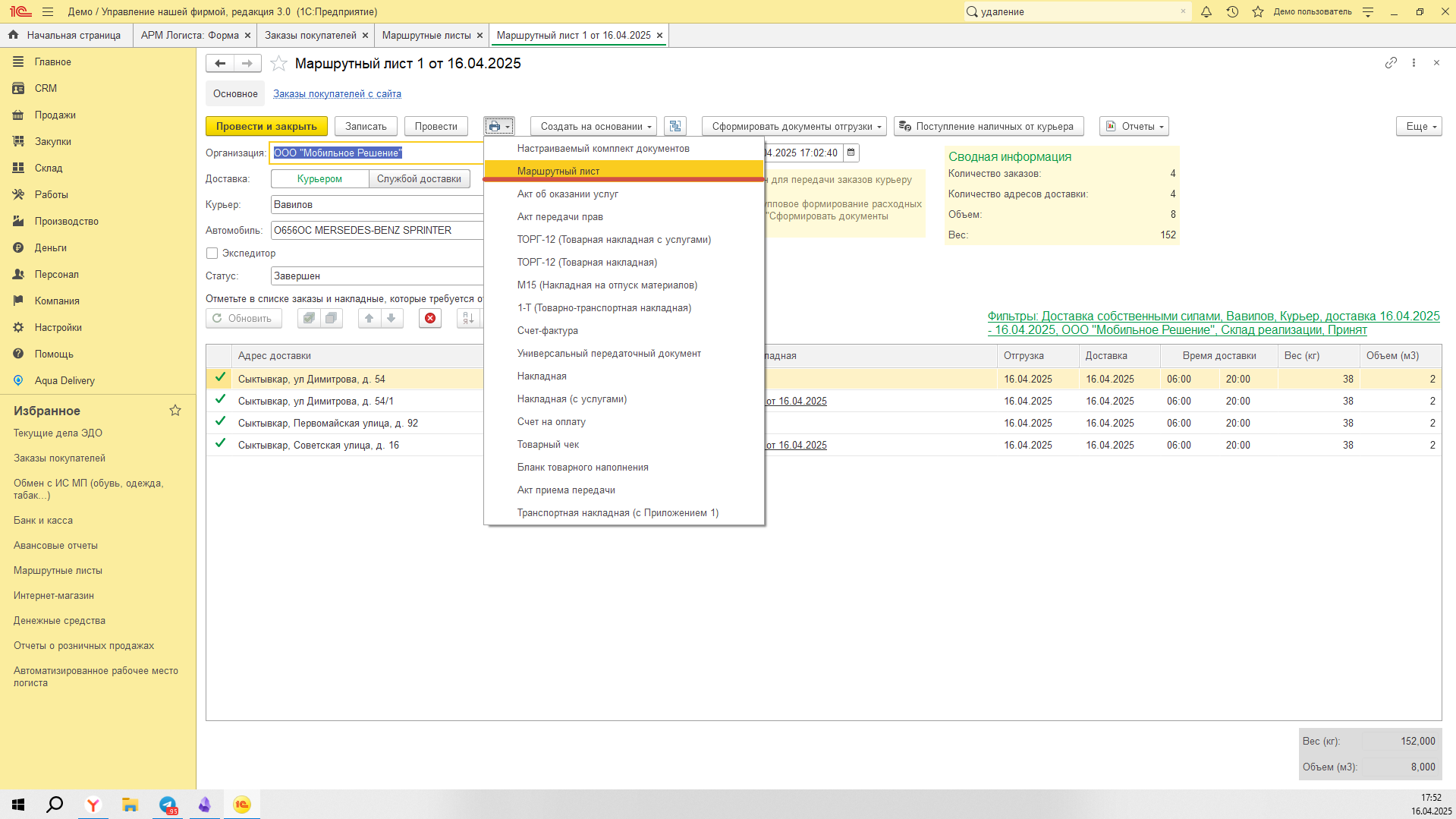Choose Транспортная накладная (с Приложением 1)

tap(624, 512)
